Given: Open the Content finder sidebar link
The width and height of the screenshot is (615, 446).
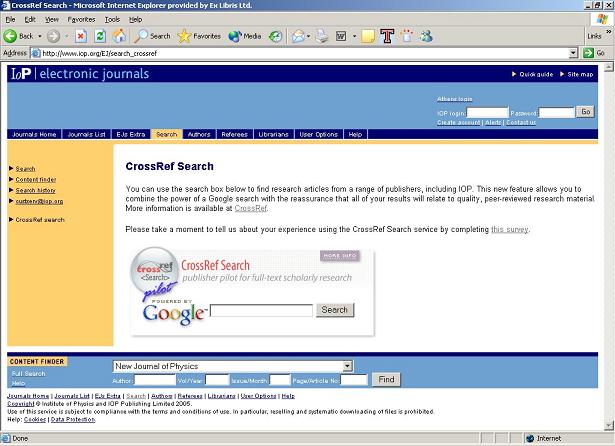Looking at the screenshot, I should pos(36,179).
